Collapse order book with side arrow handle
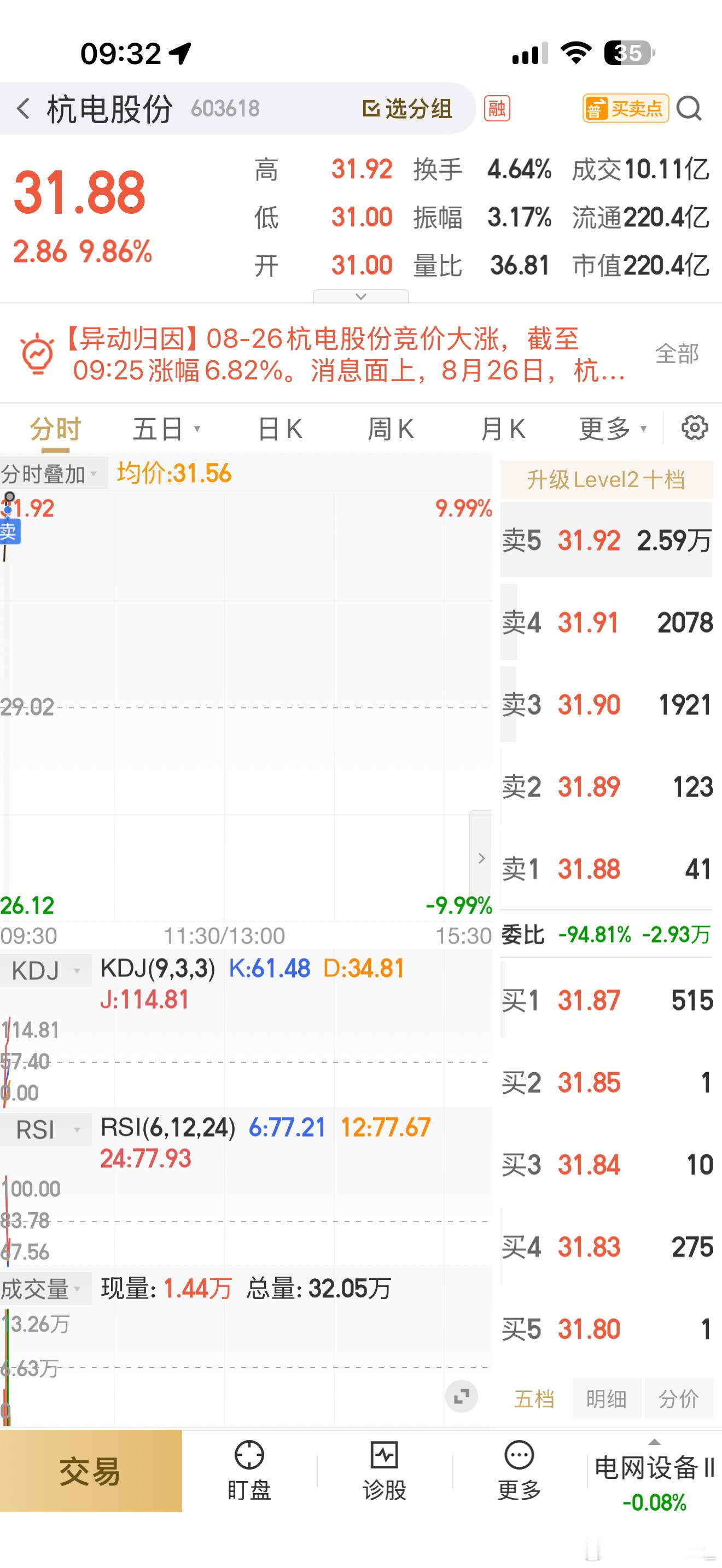 [x=481, y=858]
